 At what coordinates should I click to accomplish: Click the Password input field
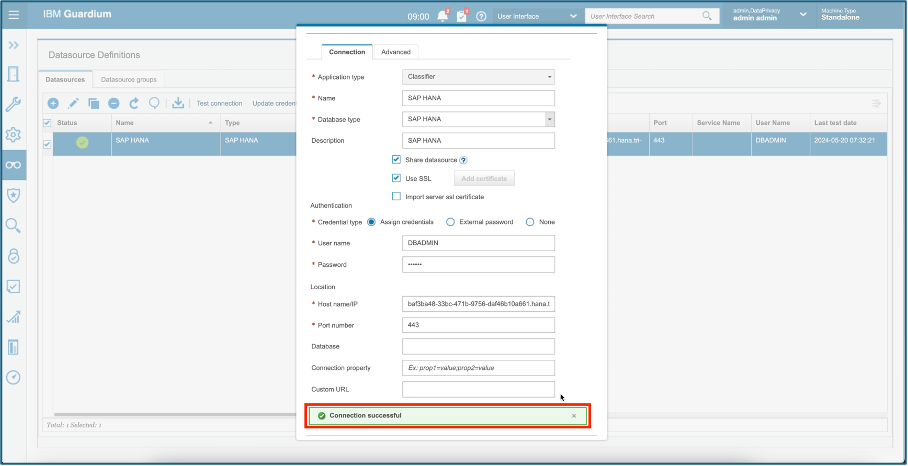tap(478, 265)
